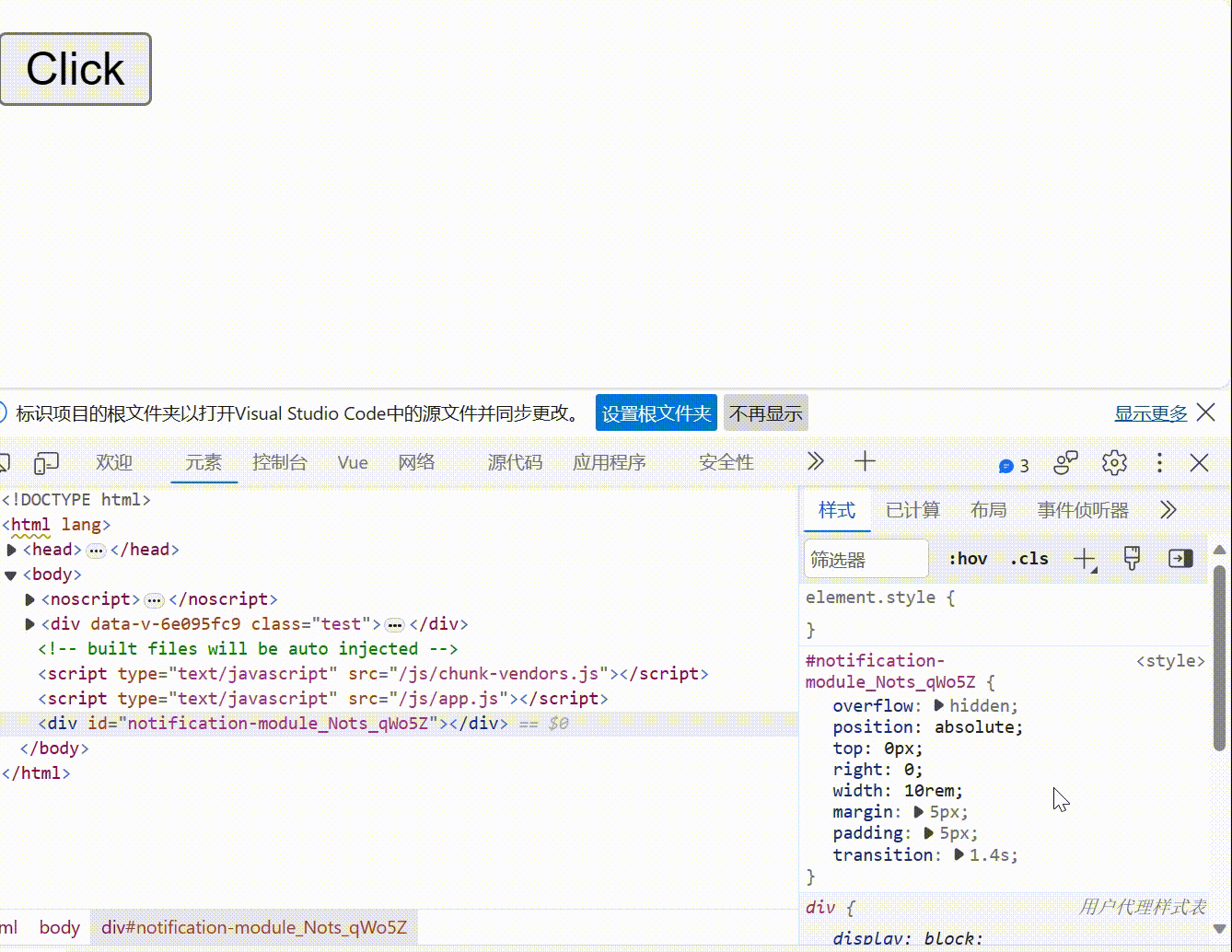Open the DevTools kebab menu

1159,462
